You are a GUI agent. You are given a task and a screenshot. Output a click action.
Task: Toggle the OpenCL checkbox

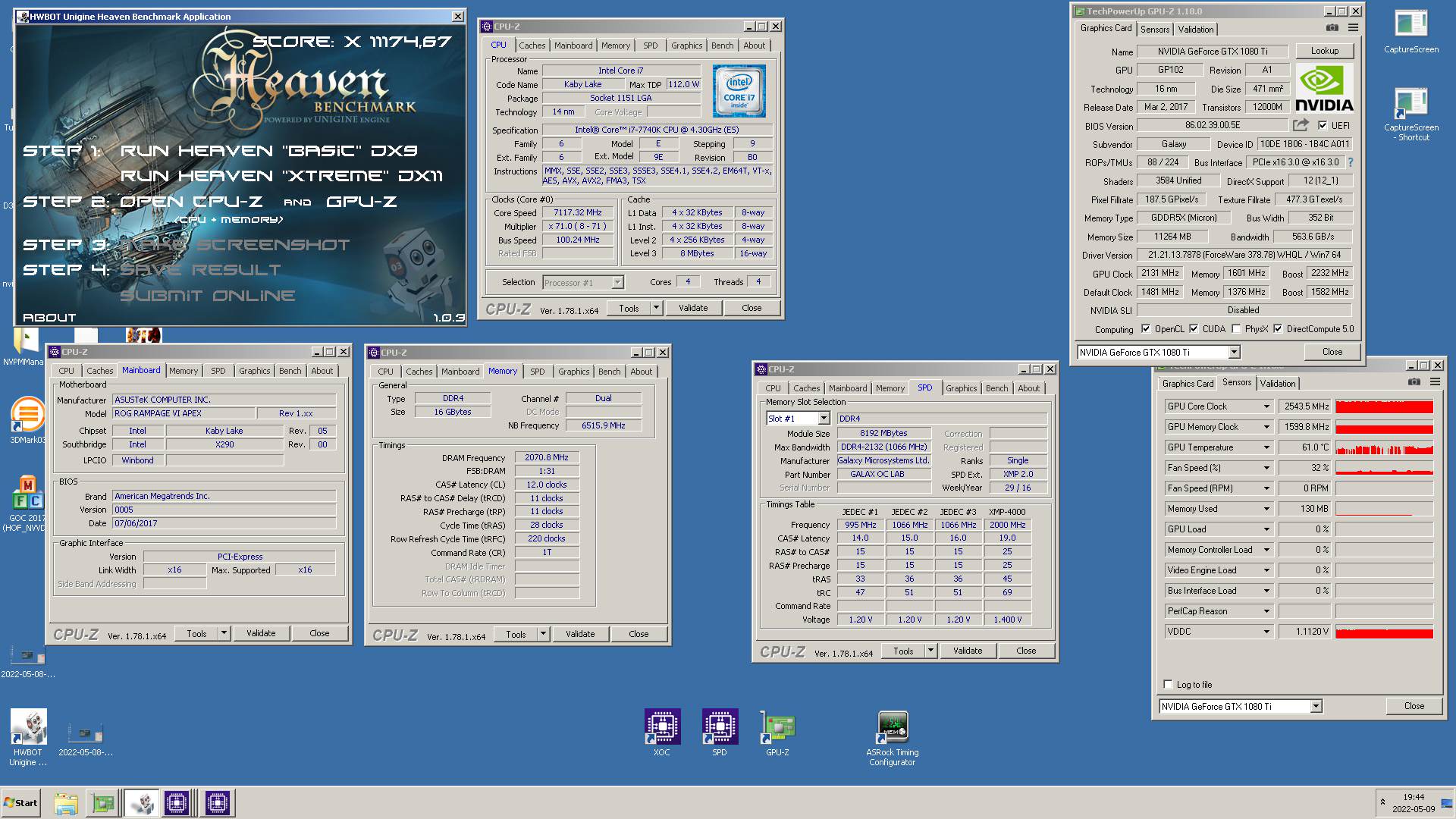1146,329
